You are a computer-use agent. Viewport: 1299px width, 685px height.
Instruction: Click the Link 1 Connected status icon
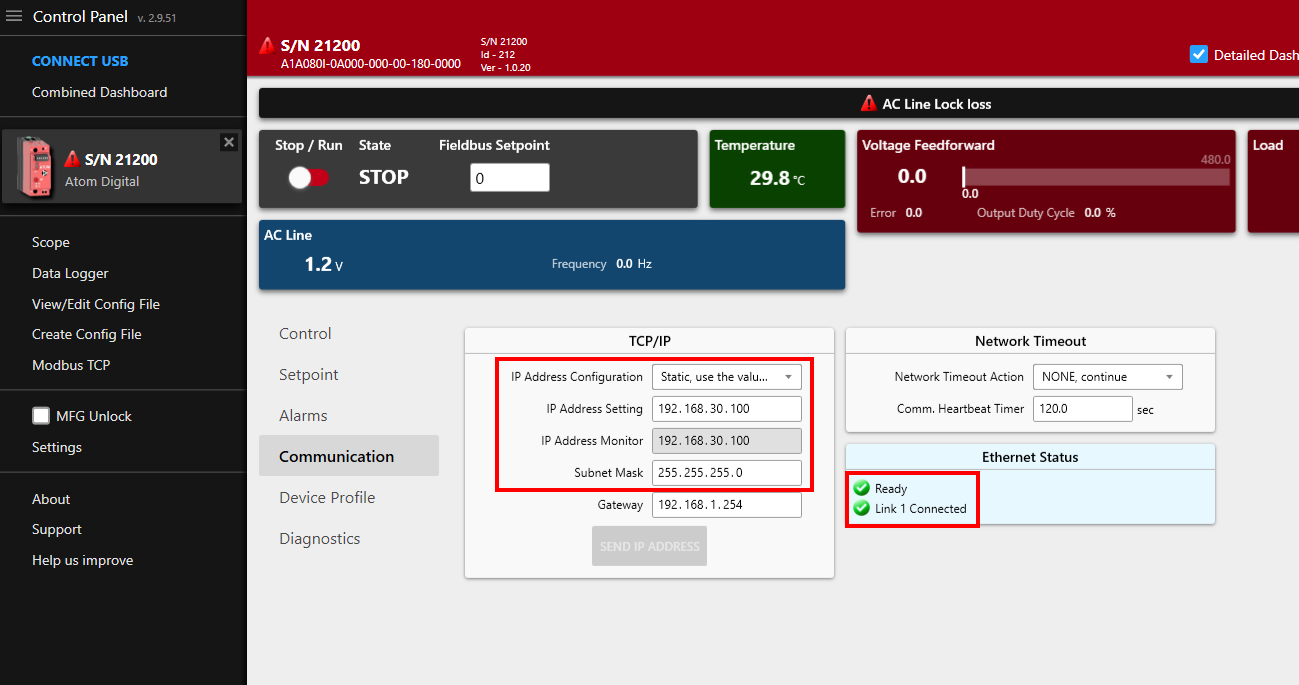coord(861,509)
